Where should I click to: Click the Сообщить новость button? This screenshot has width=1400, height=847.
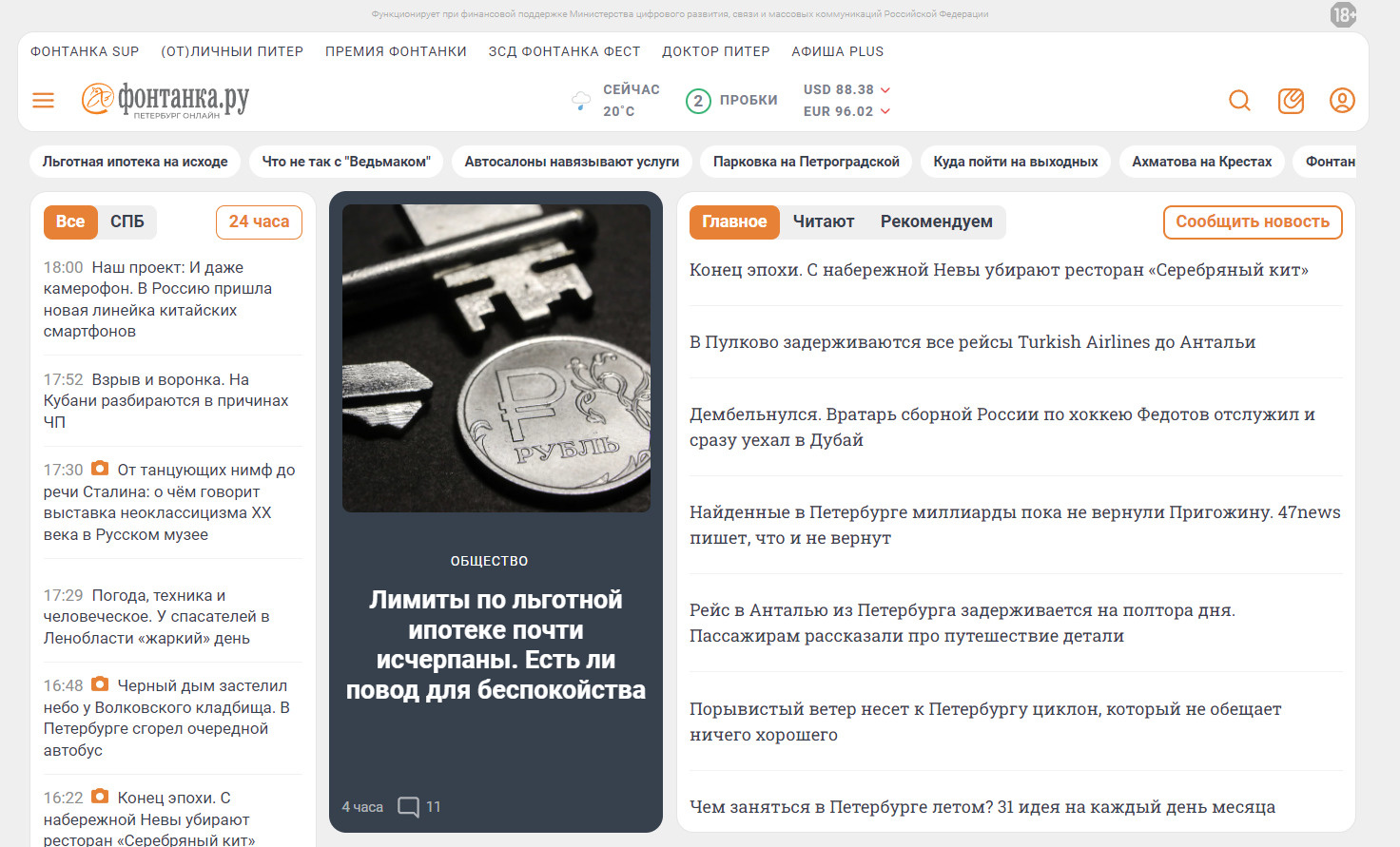point(1253,221)
